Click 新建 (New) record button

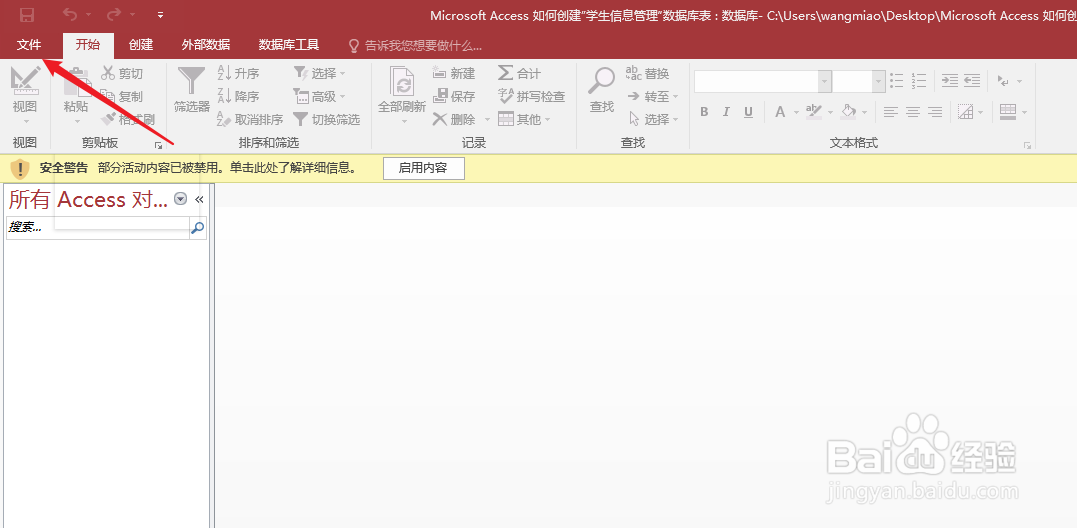pos(454,73)
